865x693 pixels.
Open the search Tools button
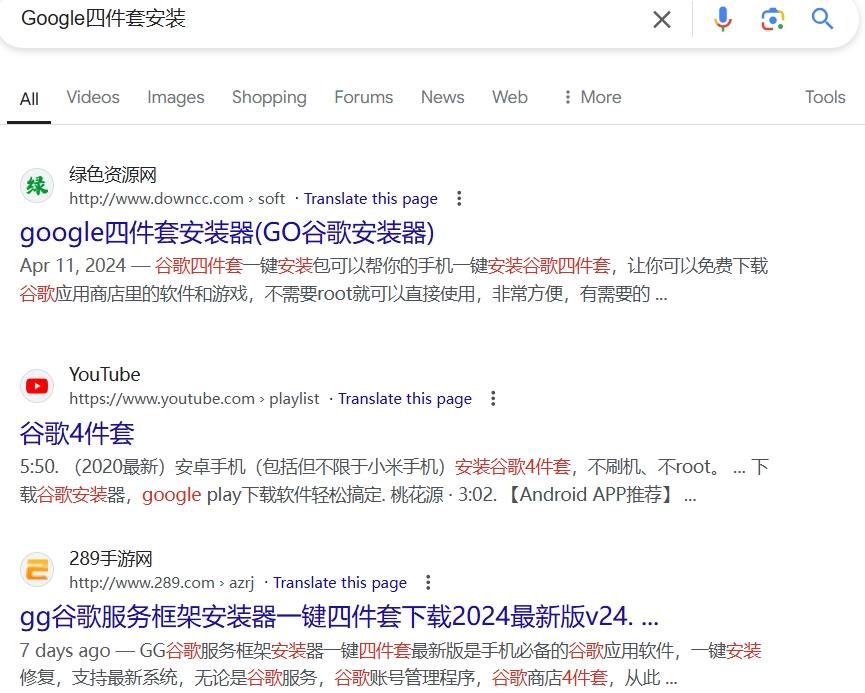[x=825, y=97]
